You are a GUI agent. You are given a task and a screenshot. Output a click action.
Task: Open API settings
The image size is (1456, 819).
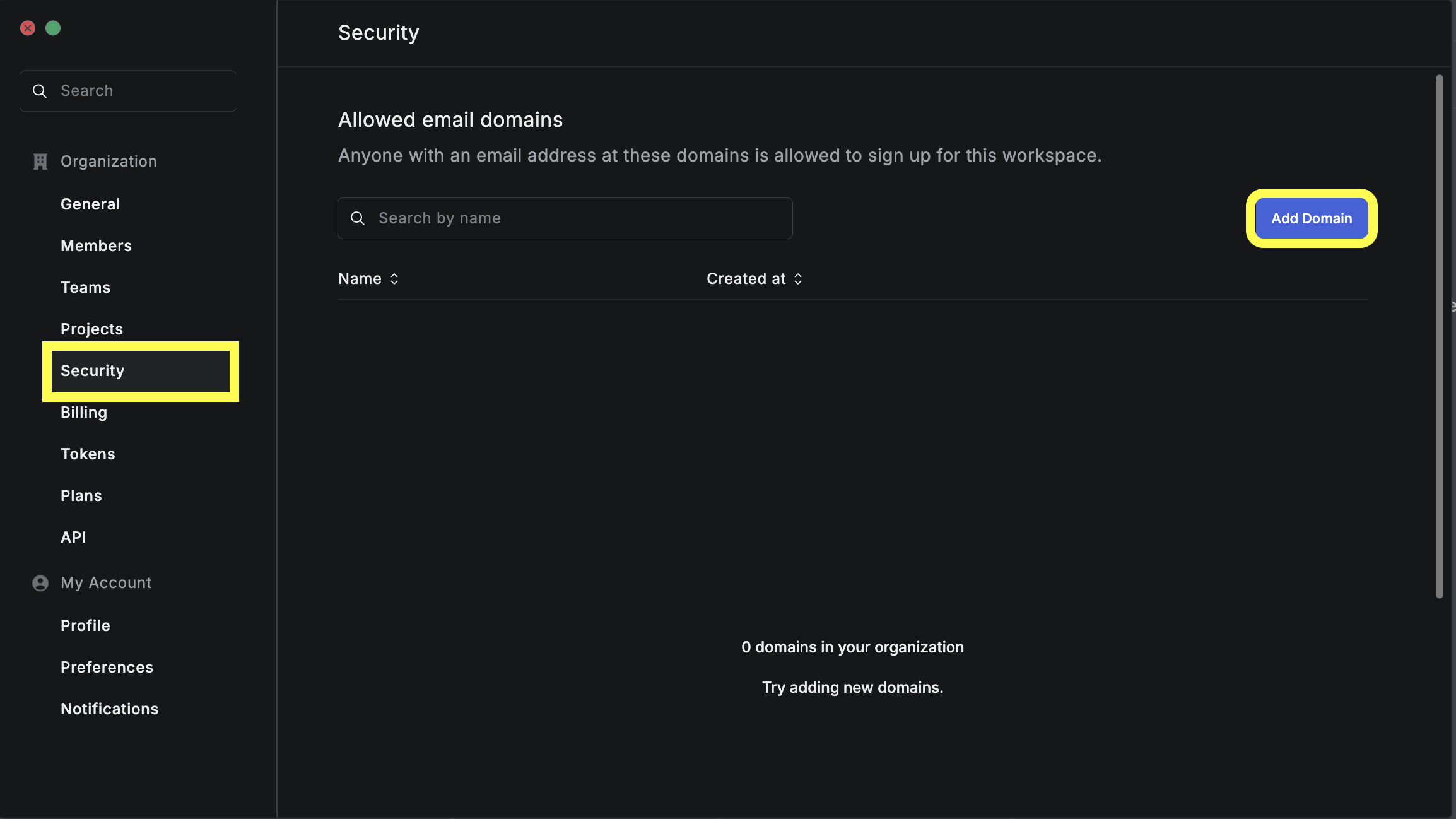(73, 538)
